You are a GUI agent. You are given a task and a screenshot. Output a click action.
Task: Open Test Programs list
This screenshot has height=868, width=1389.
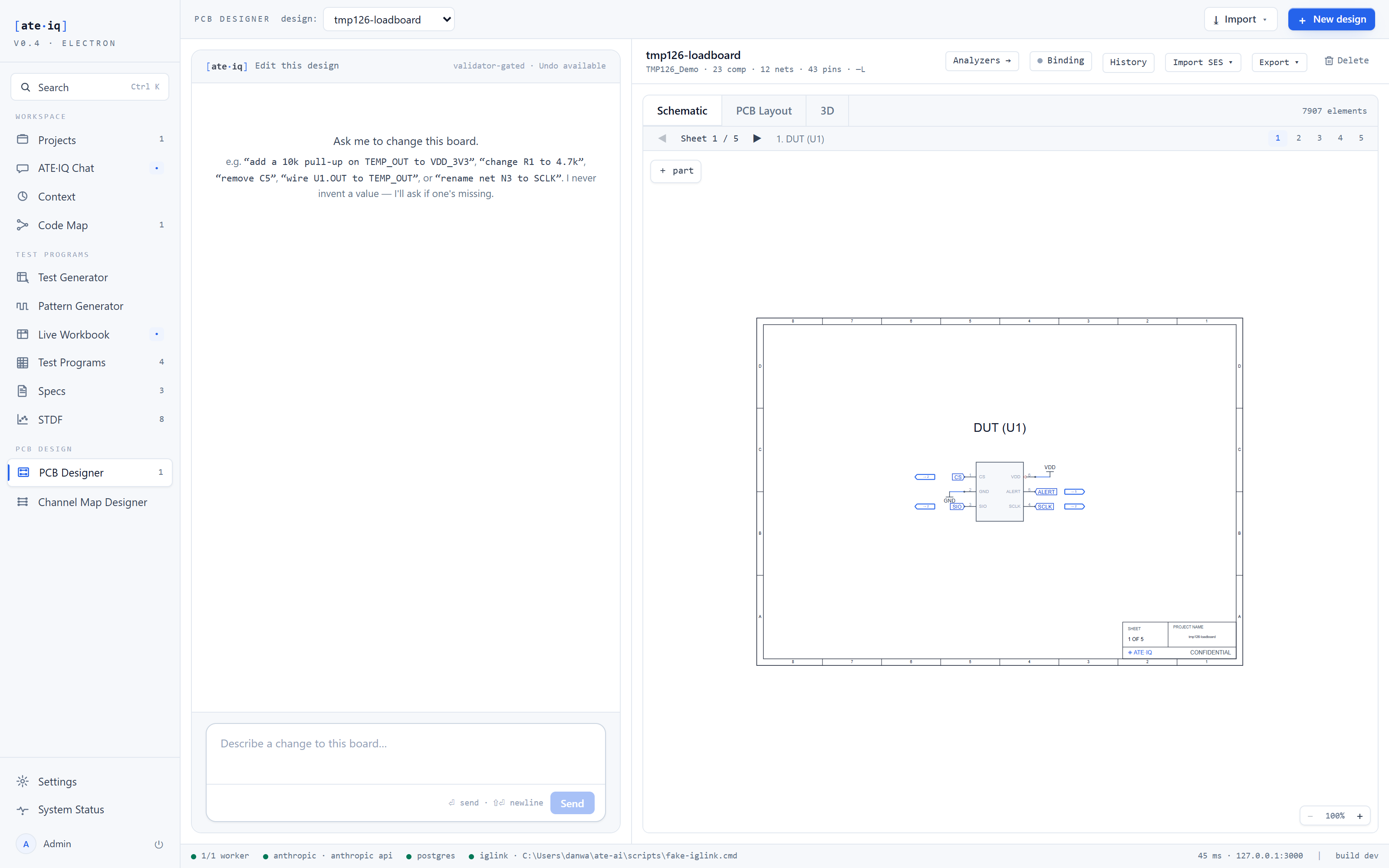[89, 362]
